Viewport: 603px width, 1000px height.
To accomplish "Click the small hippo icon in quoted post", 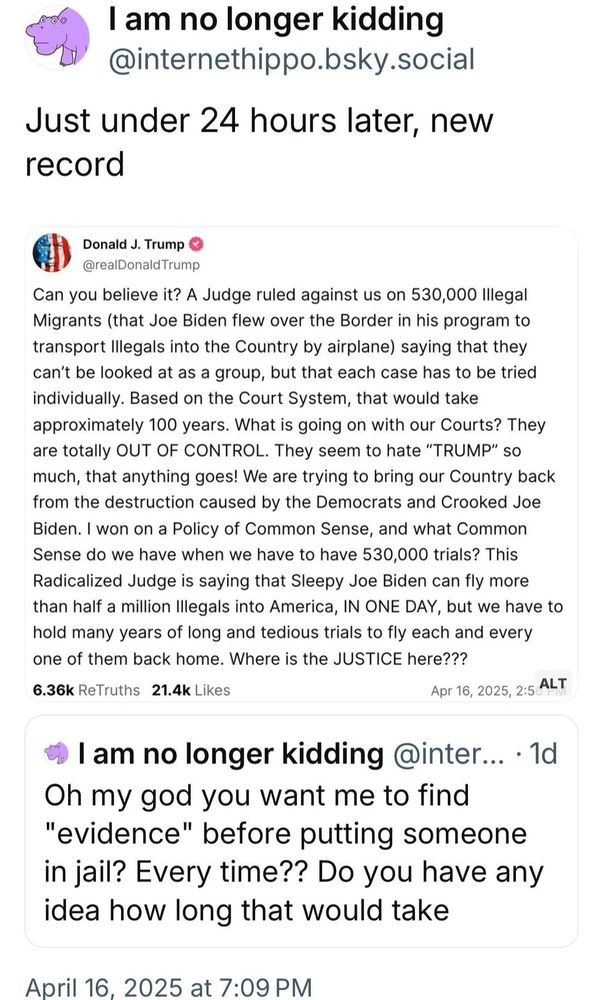I will click(58, 752).
